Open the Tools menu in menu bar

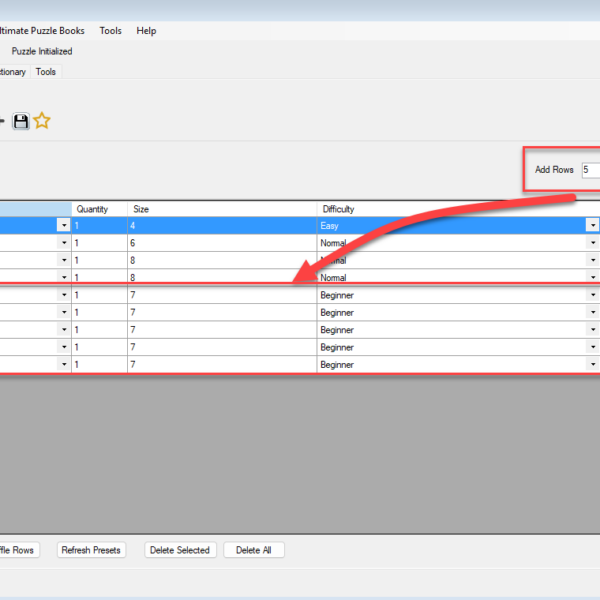pos(110,31)
